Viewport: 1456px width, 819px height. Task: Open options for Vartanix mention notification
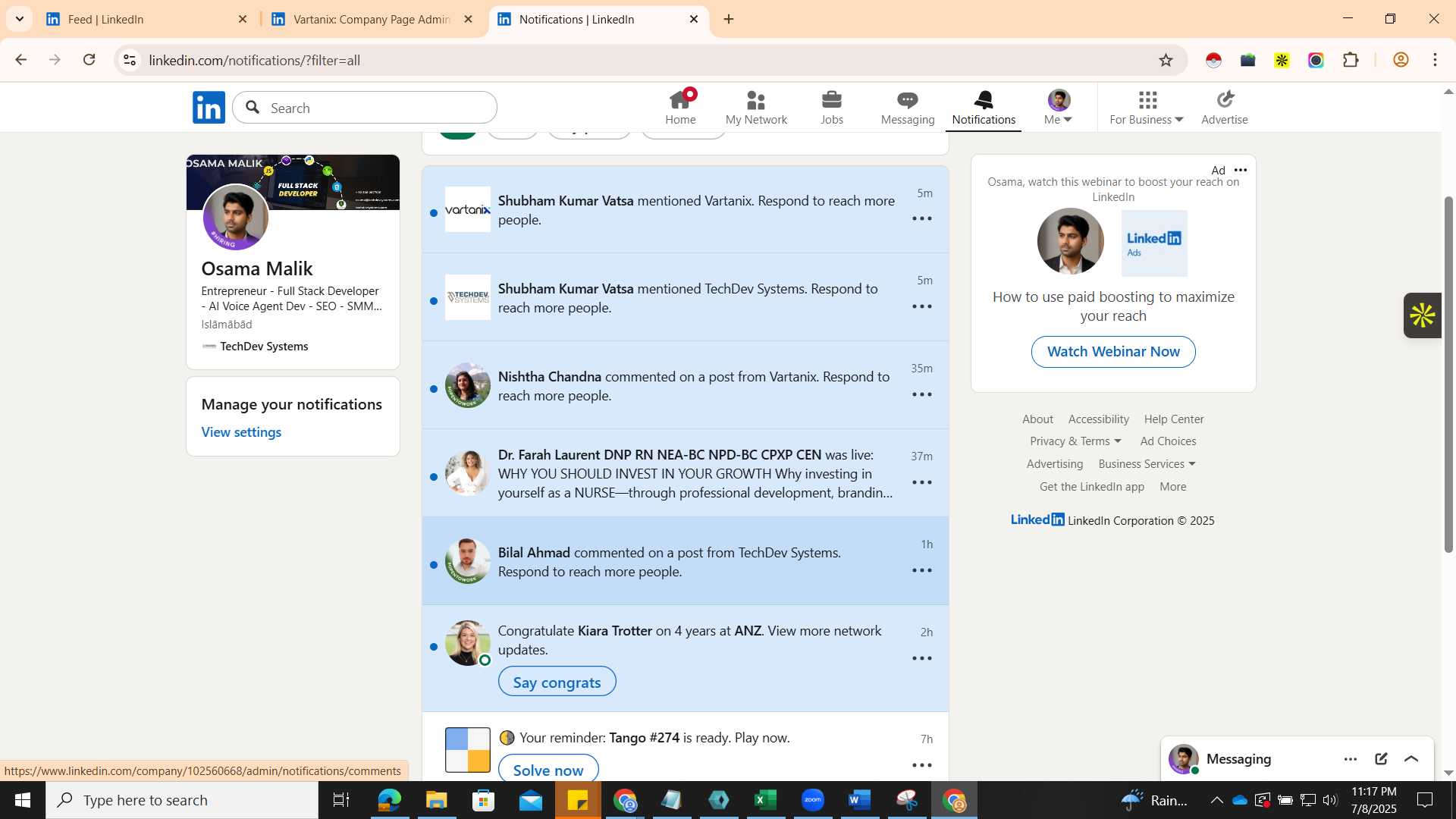point(922,218)
